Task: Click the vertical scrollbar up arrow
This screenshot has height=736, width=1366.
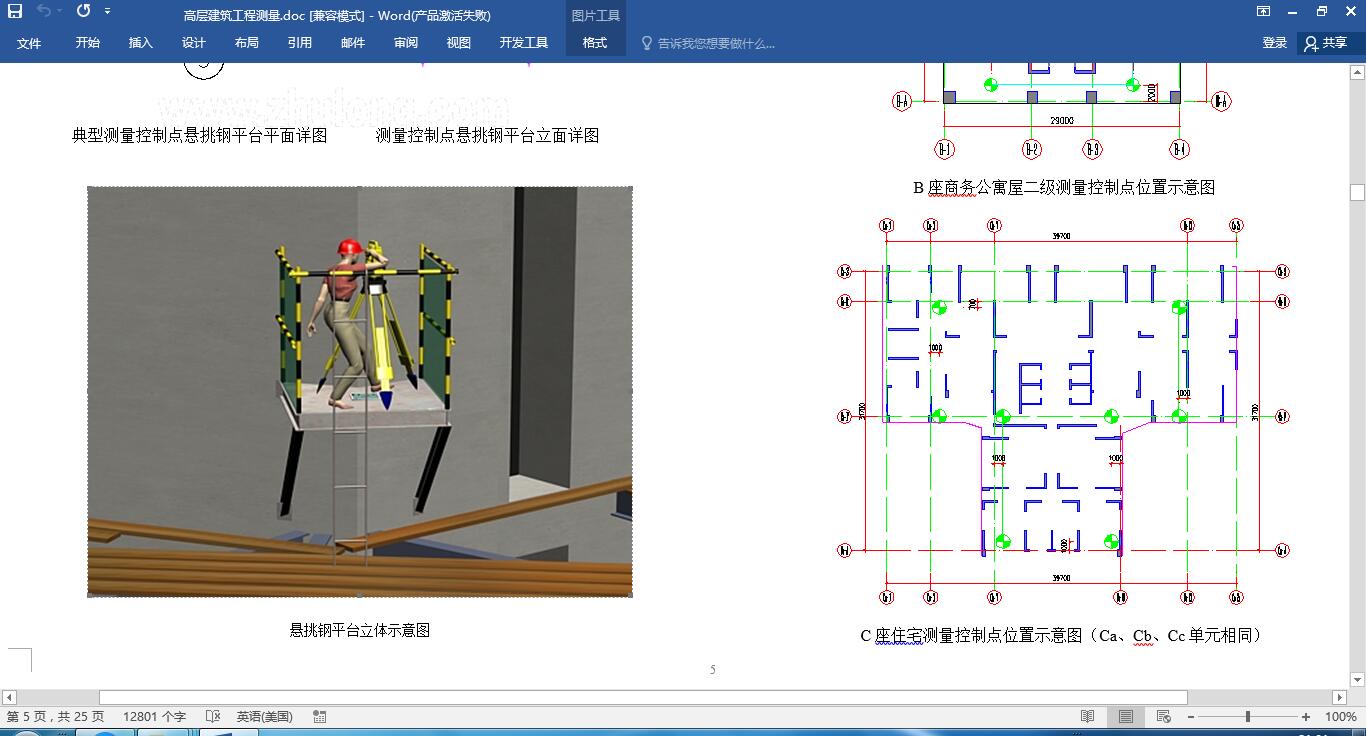Action: click(x=1357, y=72)
